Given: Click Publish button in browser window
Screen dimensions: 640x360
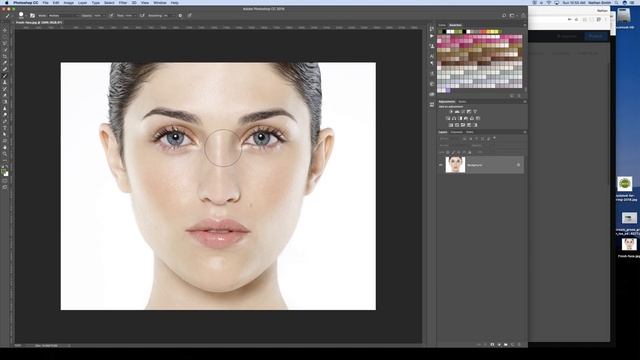Looking at the screenshot, I should pyautogui.click(x=596, y=36).
